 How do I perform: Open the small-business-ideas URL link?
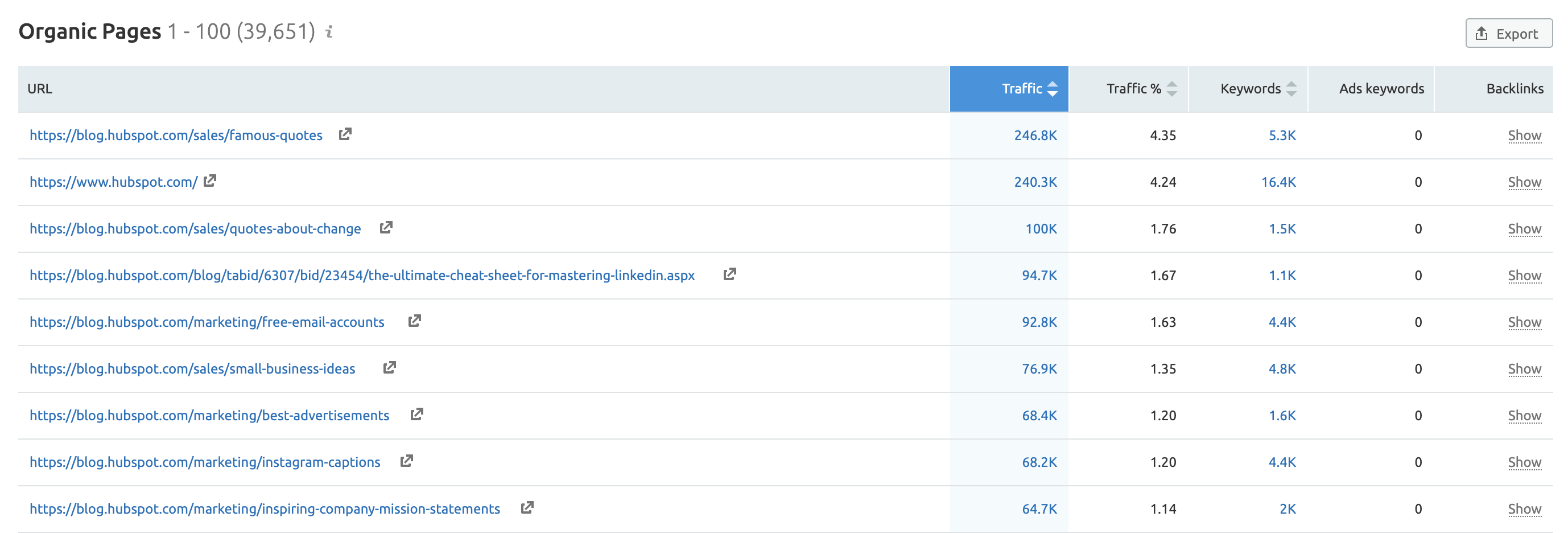pyautogui.click(x=192, y=368)
